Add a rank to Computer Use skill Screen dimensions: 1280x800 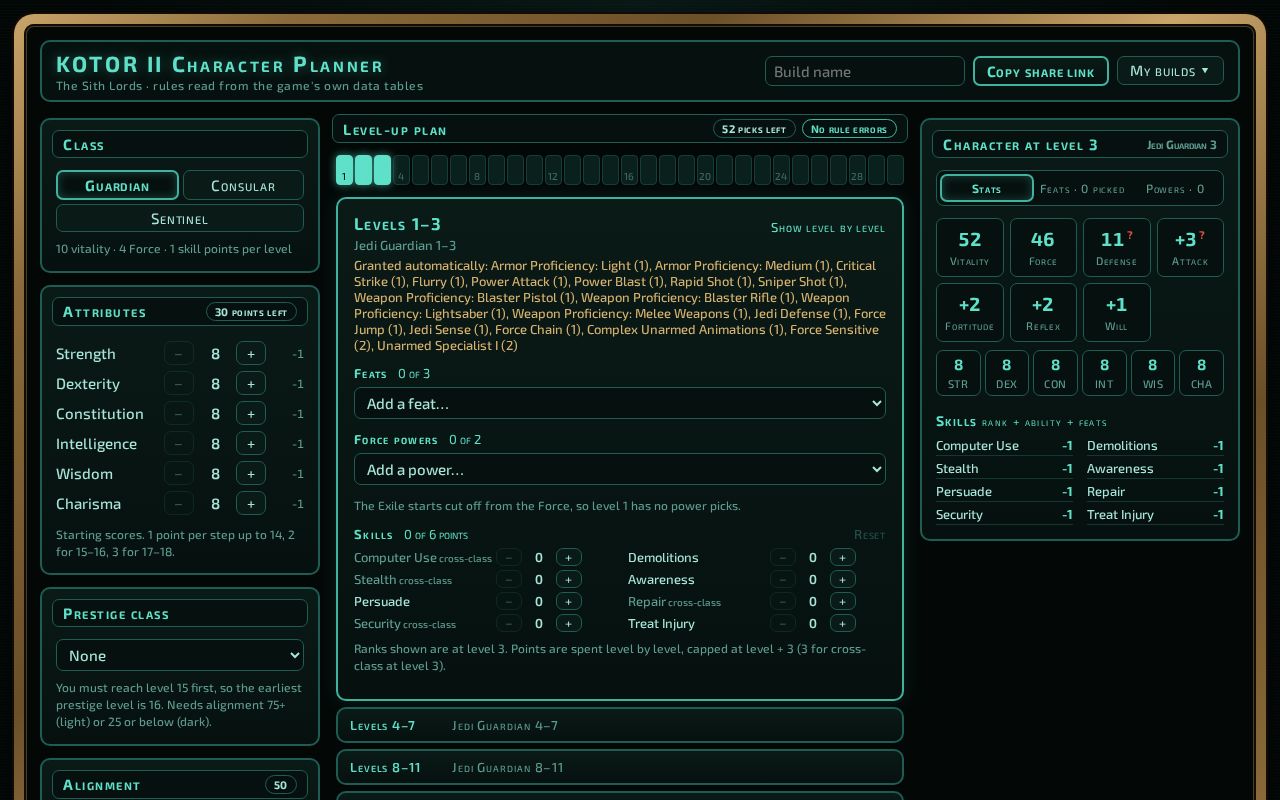(x=568, y=557)
